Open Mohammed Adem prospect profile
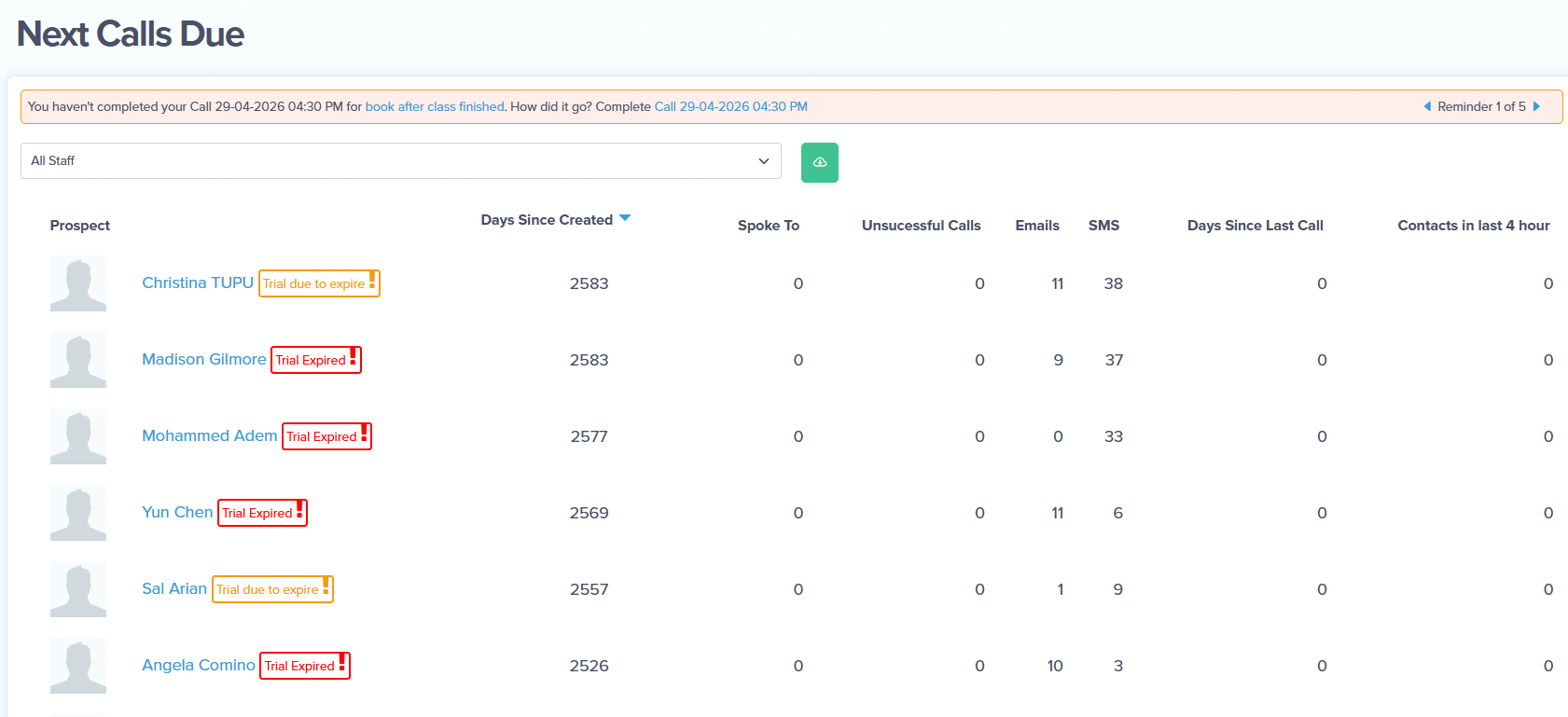The image size is (1568, 717). coord(210,435)
